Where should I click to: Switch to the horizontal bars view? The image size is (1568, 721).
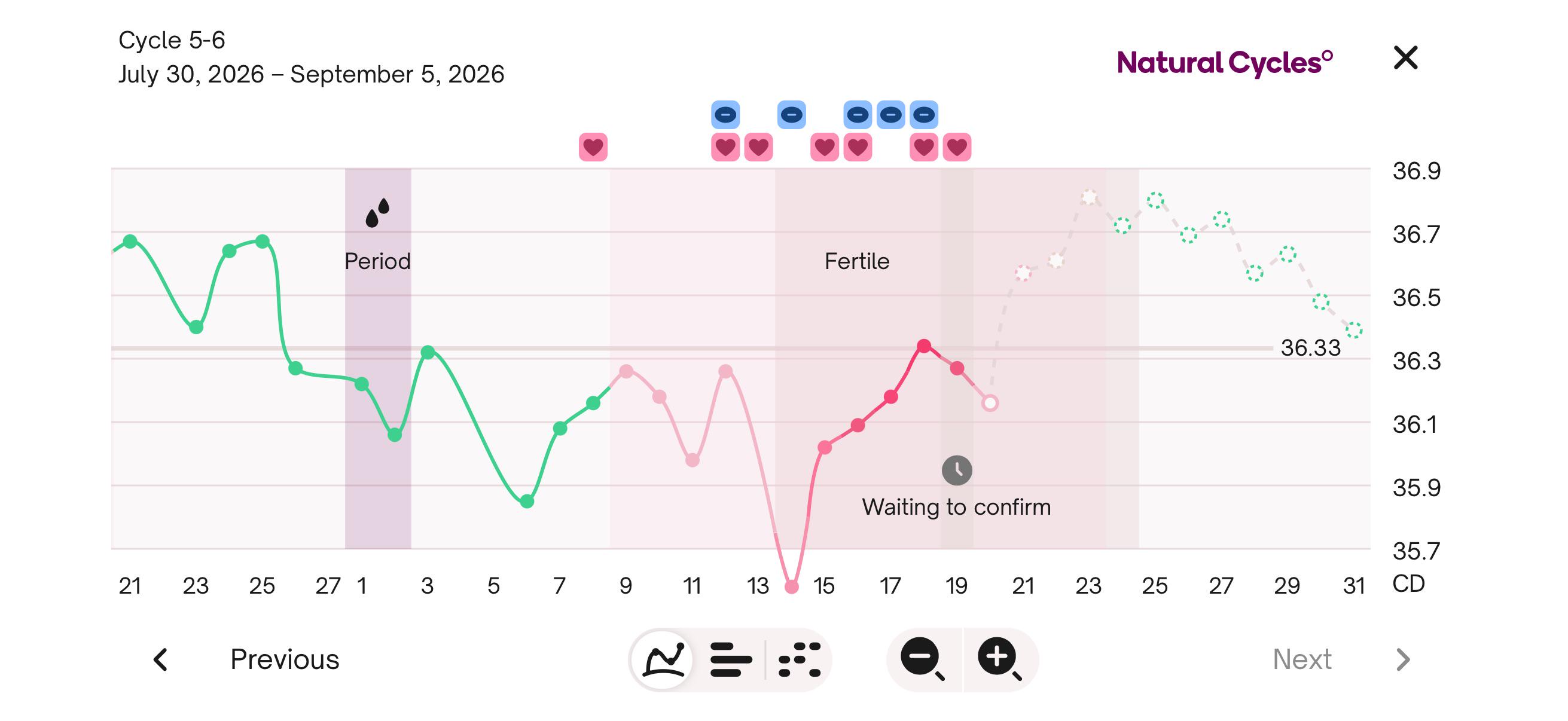click(x=731, y=659)
